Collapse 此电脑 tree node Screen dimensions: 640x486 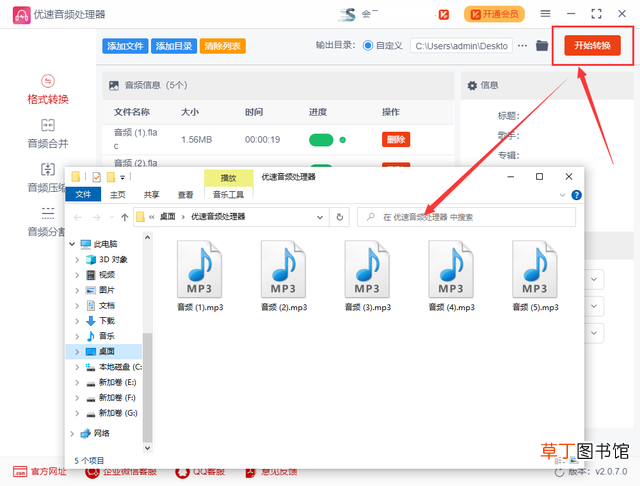coord(72,244)
